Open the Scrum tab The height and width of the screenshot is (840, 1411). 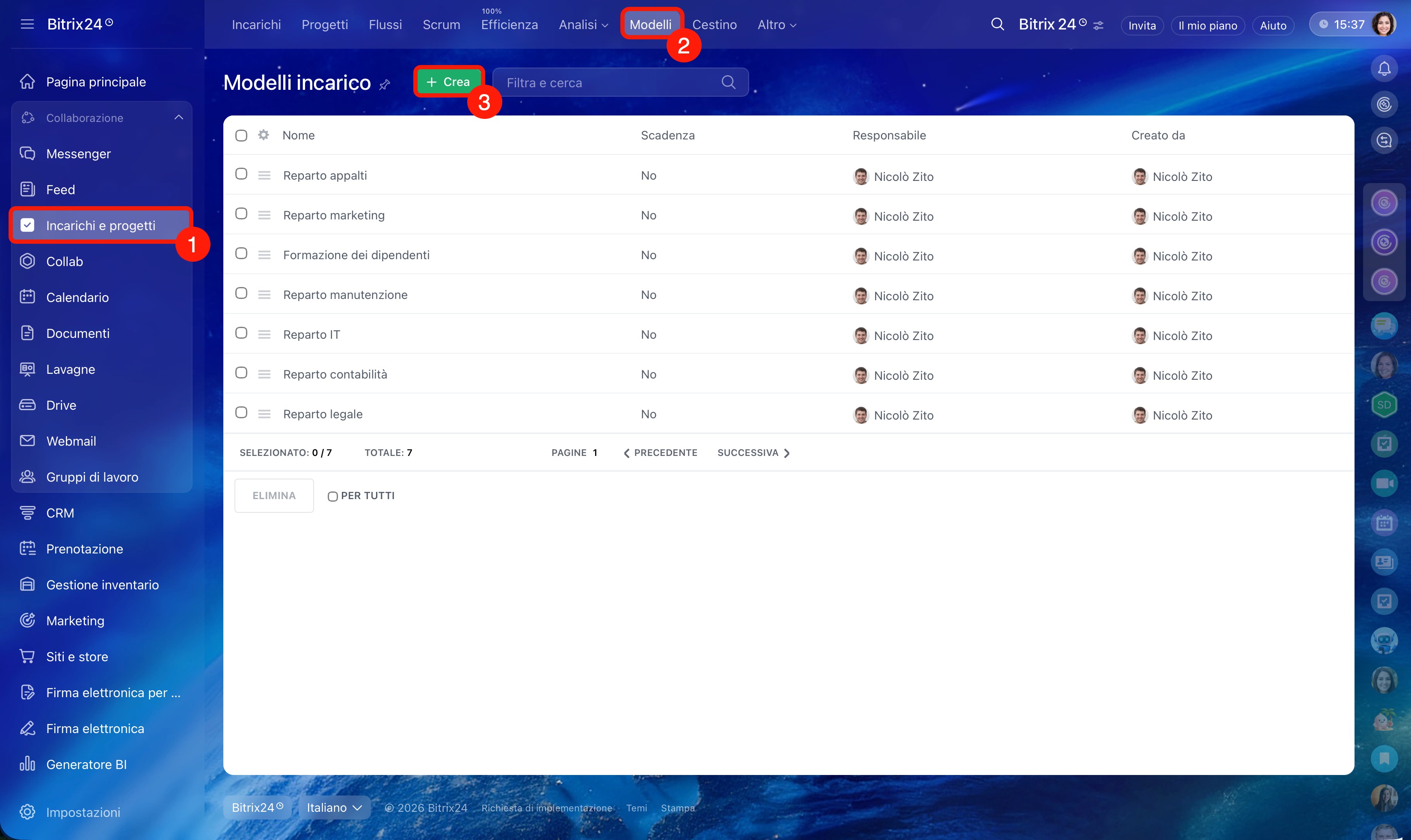441,25
